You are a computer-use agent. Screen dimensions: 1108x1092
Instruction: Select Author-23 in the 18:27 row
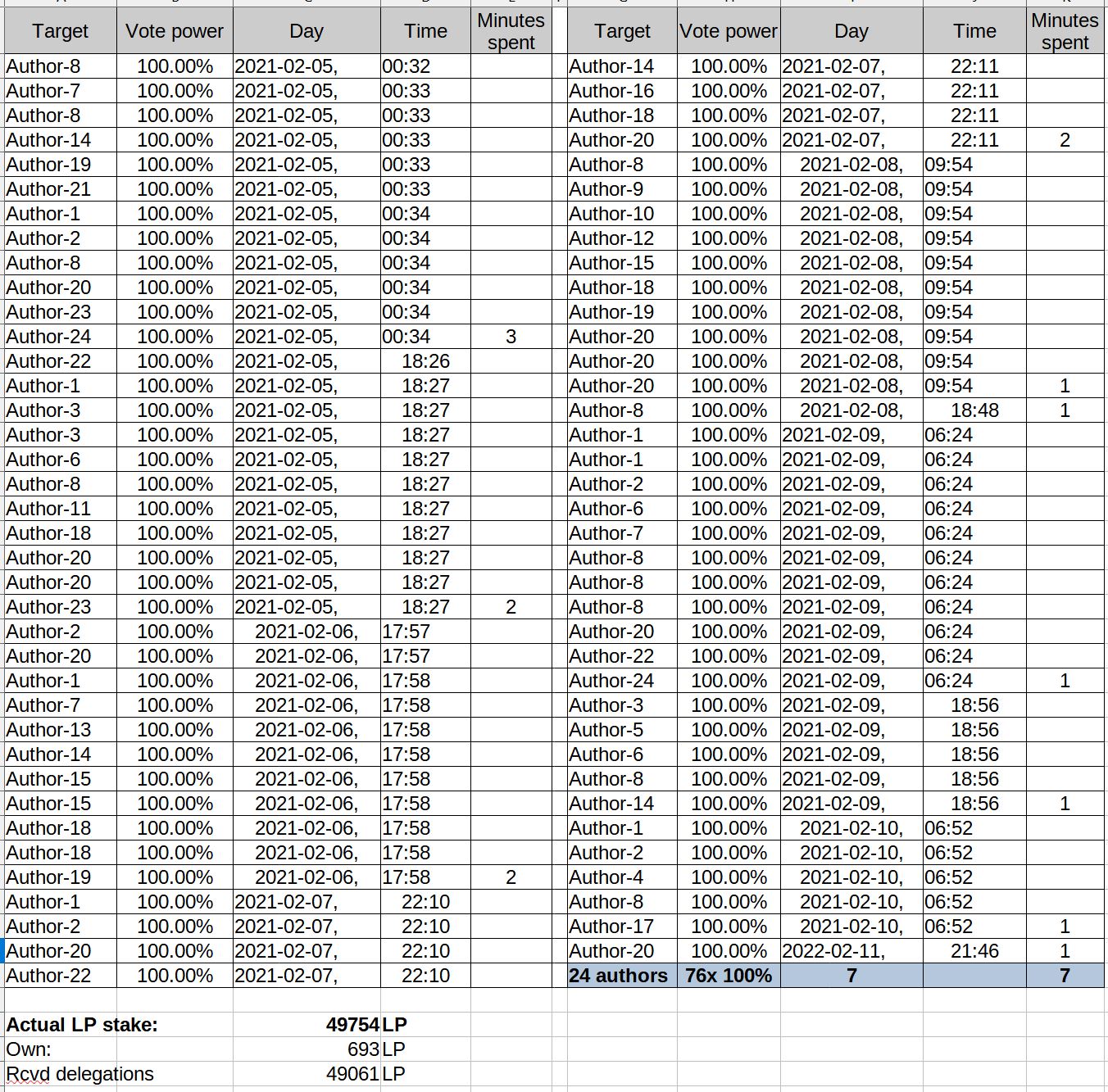pyautogui.click(x=61, y=607)
